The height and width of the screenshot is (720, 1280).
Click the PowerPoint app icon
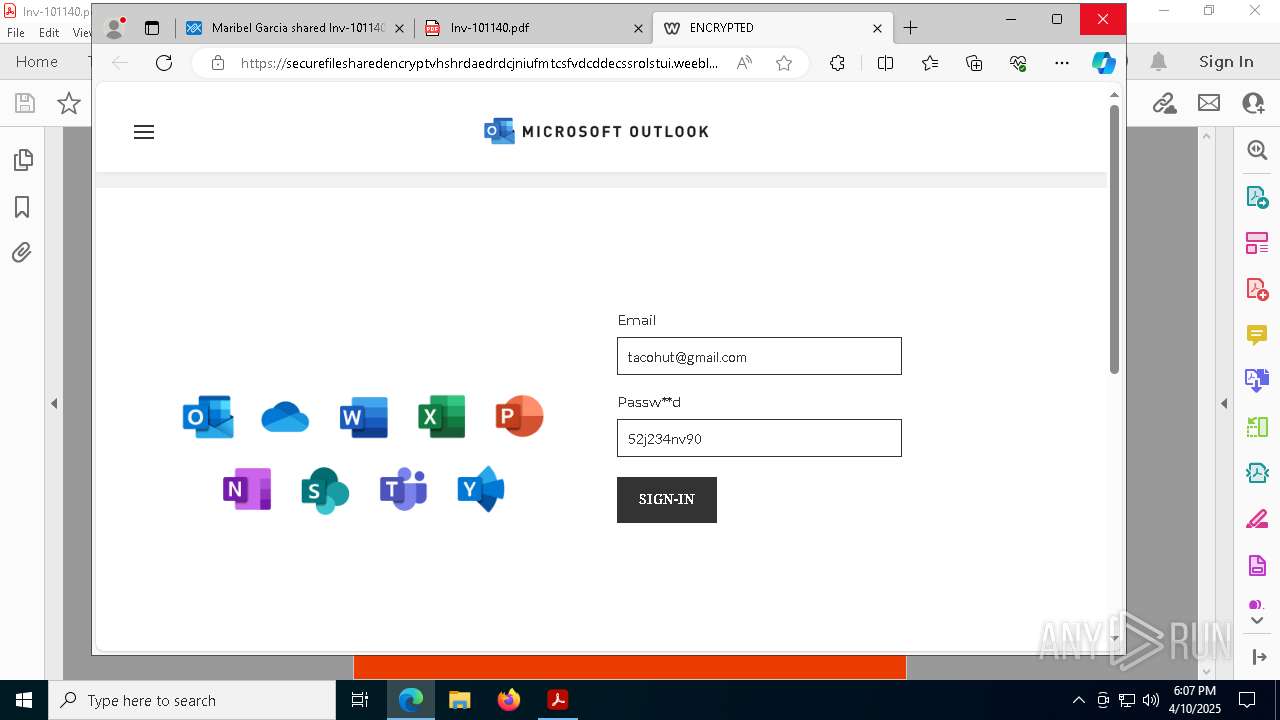[x=520, y=416]
